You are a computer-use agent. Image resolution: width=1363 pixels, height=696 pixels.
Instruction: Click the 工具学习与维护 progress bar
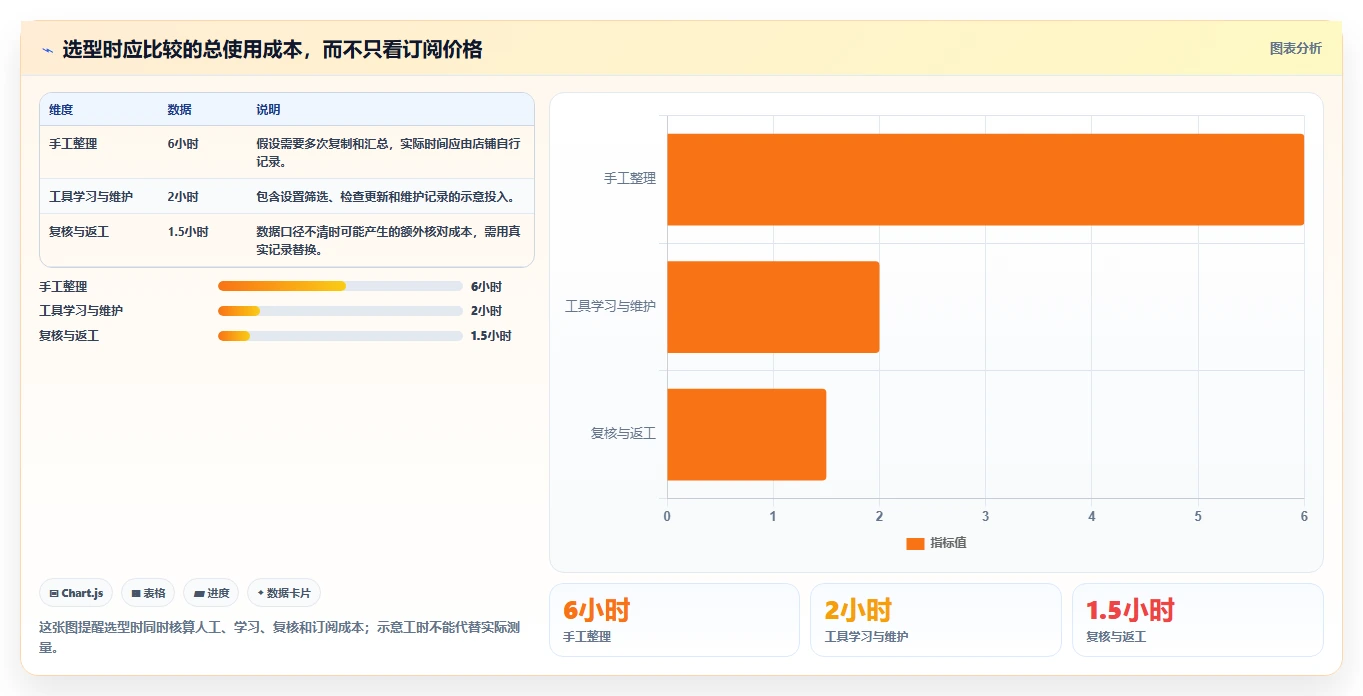(340, 311)
